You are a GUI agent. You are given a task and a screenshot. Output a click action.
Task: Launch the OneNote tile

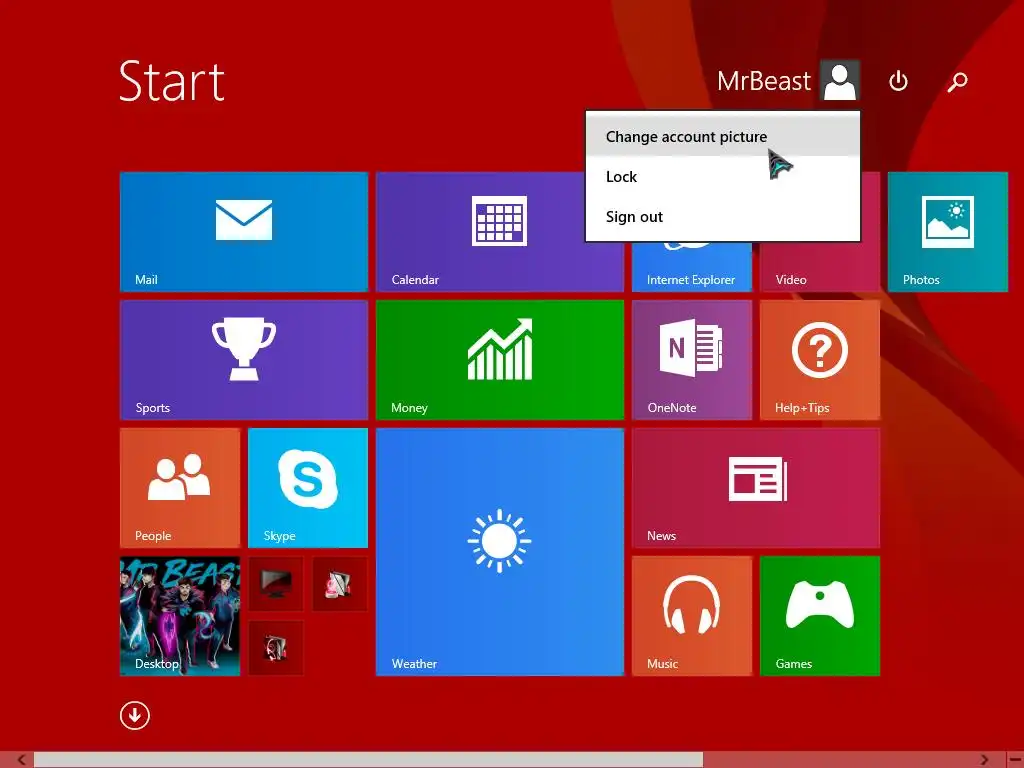coord(692,360)
